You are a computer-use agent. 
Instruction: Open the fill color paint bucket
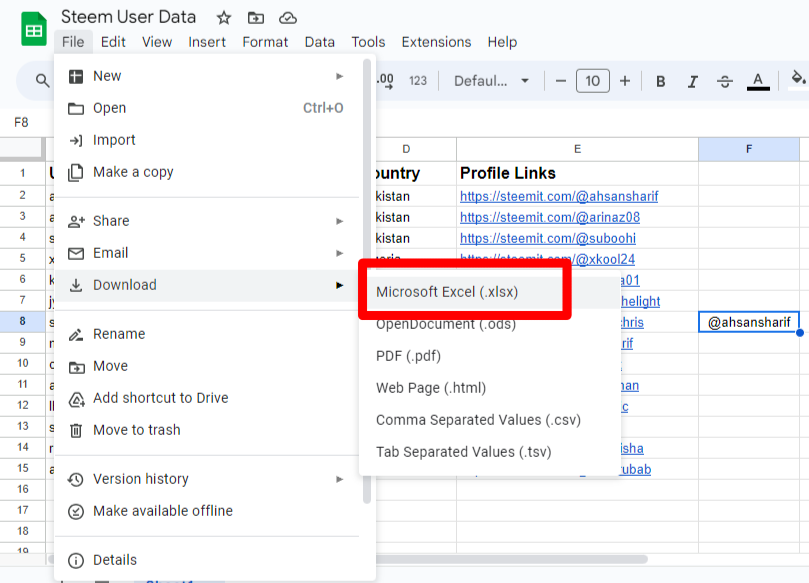pos(797,80)
